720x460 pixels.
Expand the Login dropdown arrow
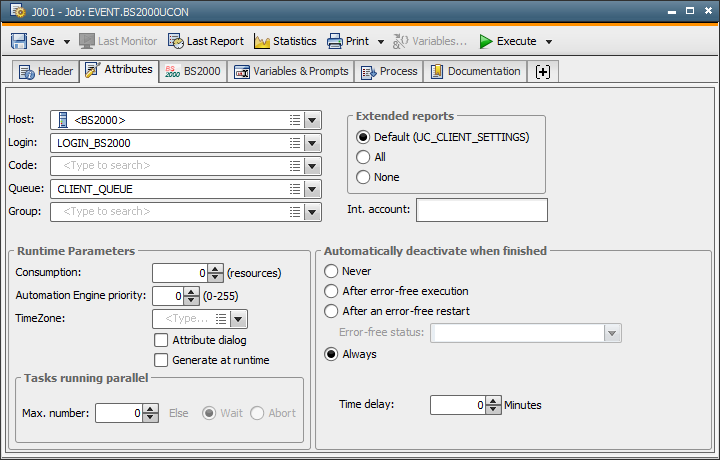[x=312, y=143]
